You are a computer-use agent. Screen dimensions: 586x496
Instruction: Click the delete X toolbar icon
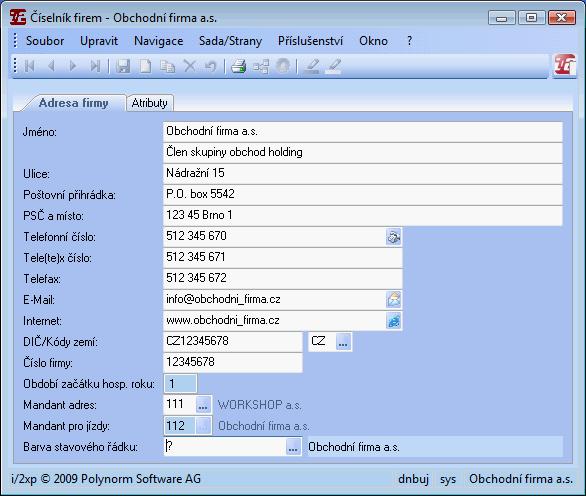[x=190, y=66]
